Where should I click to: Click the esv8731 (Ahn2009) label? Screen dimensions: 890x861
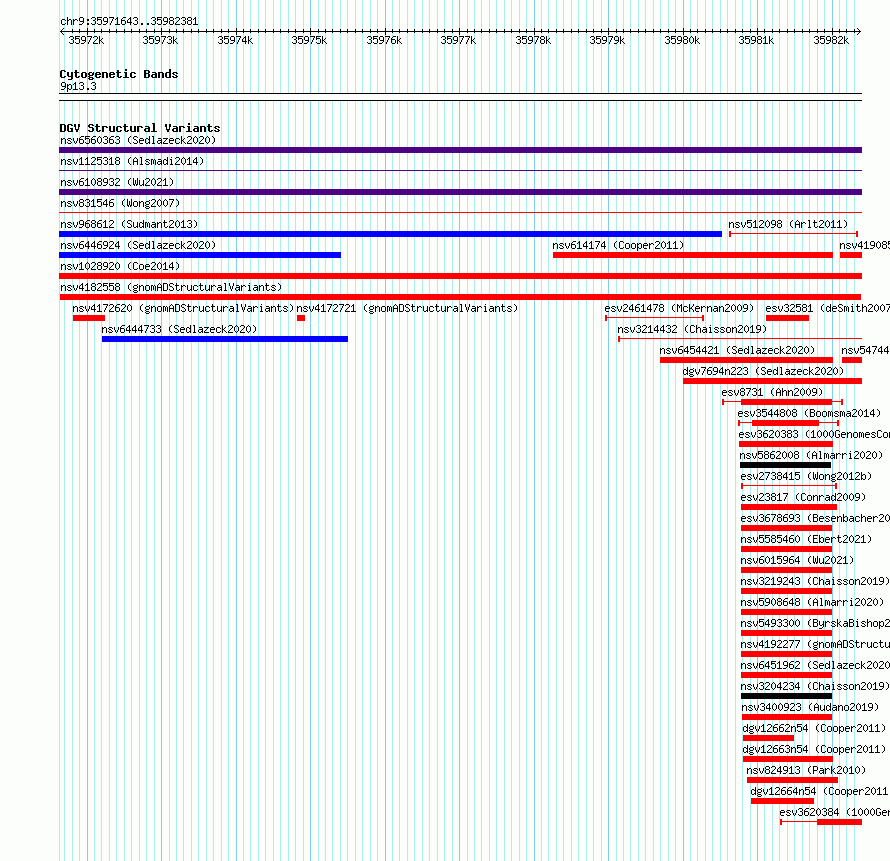point(772,392)
